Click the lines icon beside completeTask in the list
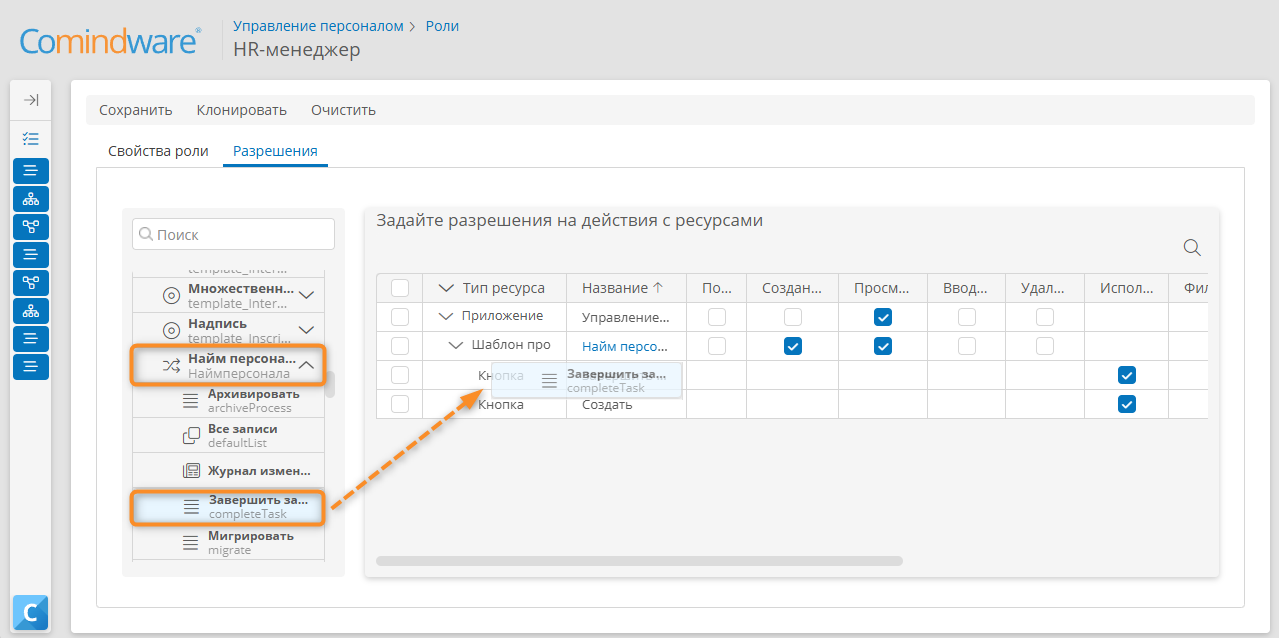1279x638 pixels. click(x=192, y=507)
